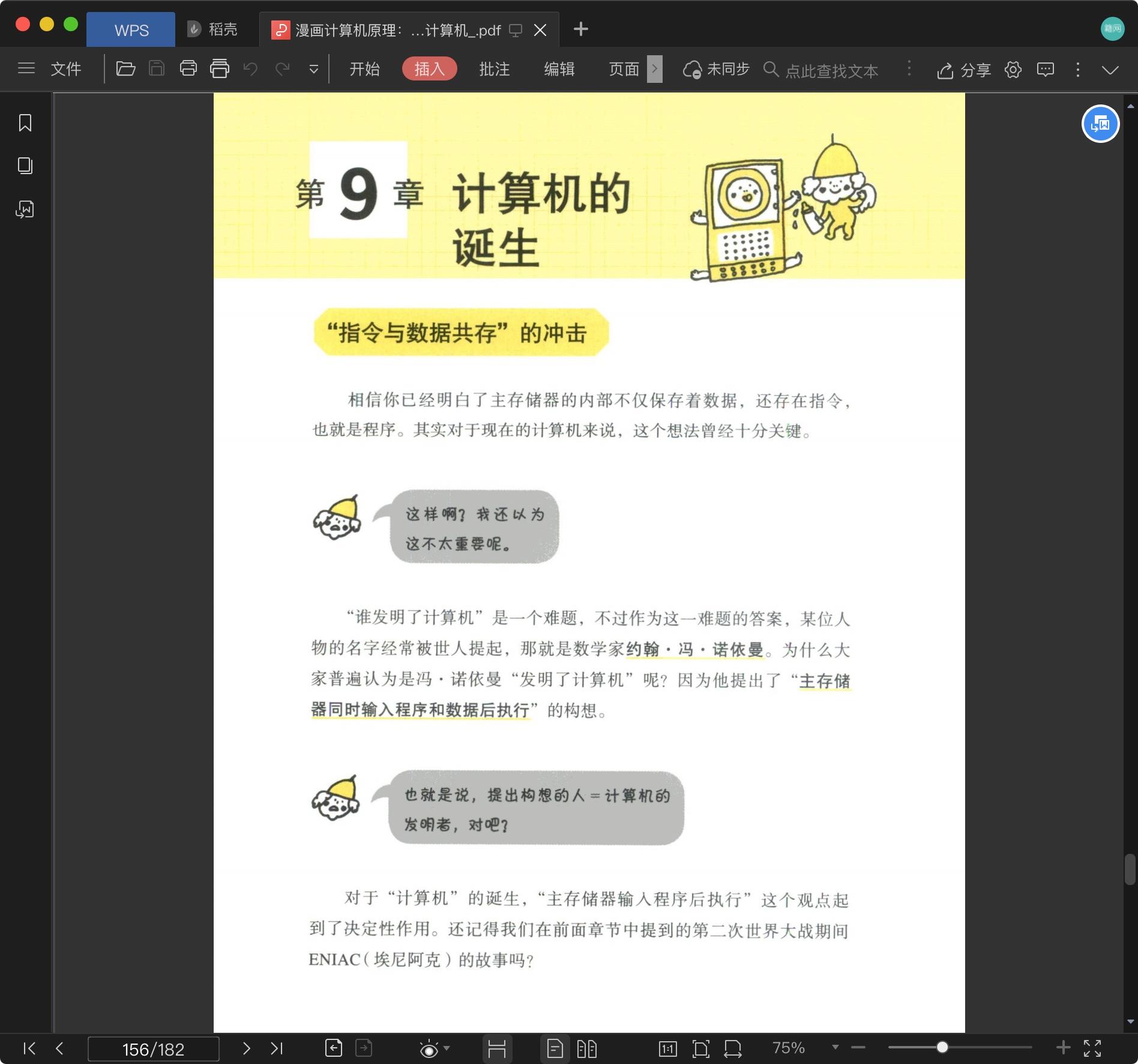Open the 批注 ribbon tab
Image resolution: width=1138 pixels, height=1064 pixels.
point(495,68)
